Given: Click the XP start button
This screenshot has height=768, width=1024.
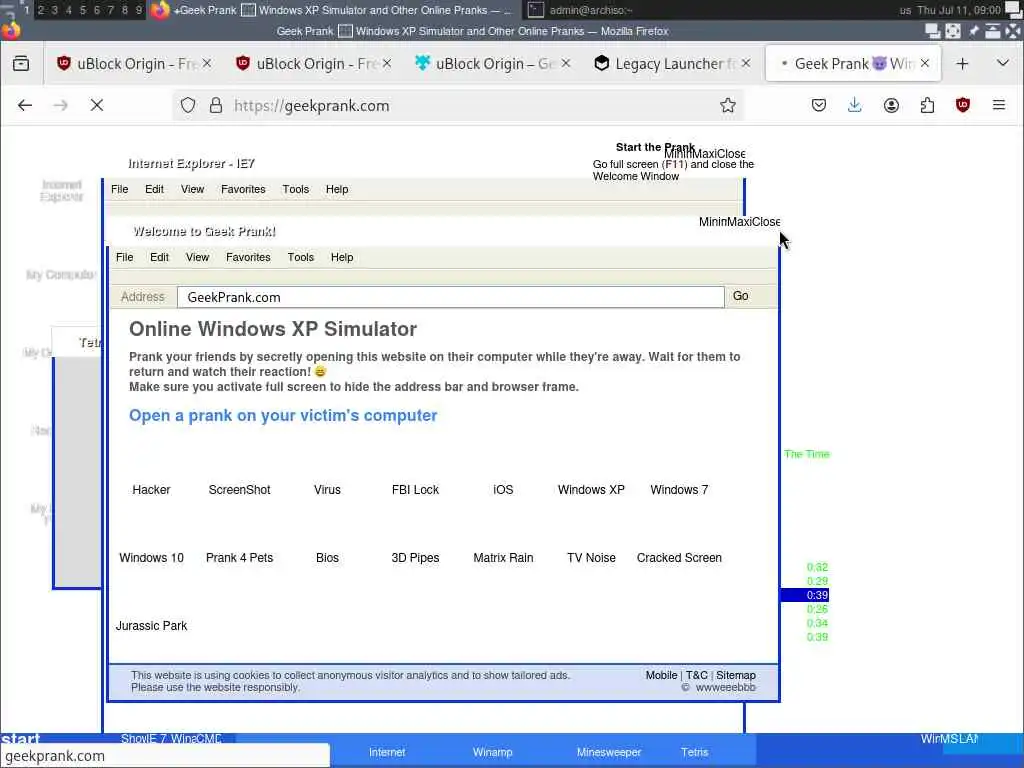Looking at the screenshot, I should [20, 739].
